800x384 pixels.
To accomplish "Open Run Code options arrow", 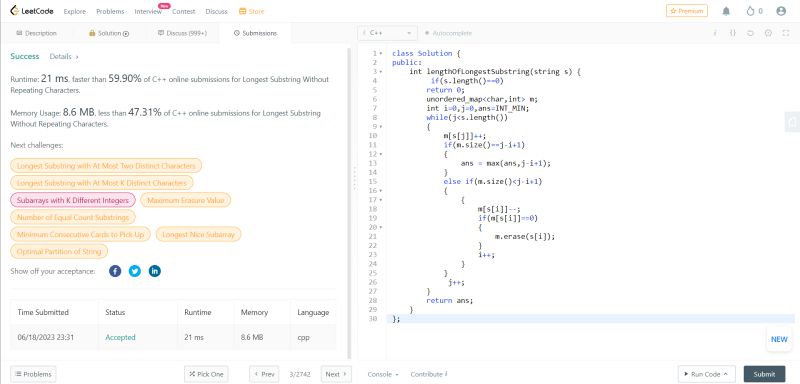I will [725, 374].
